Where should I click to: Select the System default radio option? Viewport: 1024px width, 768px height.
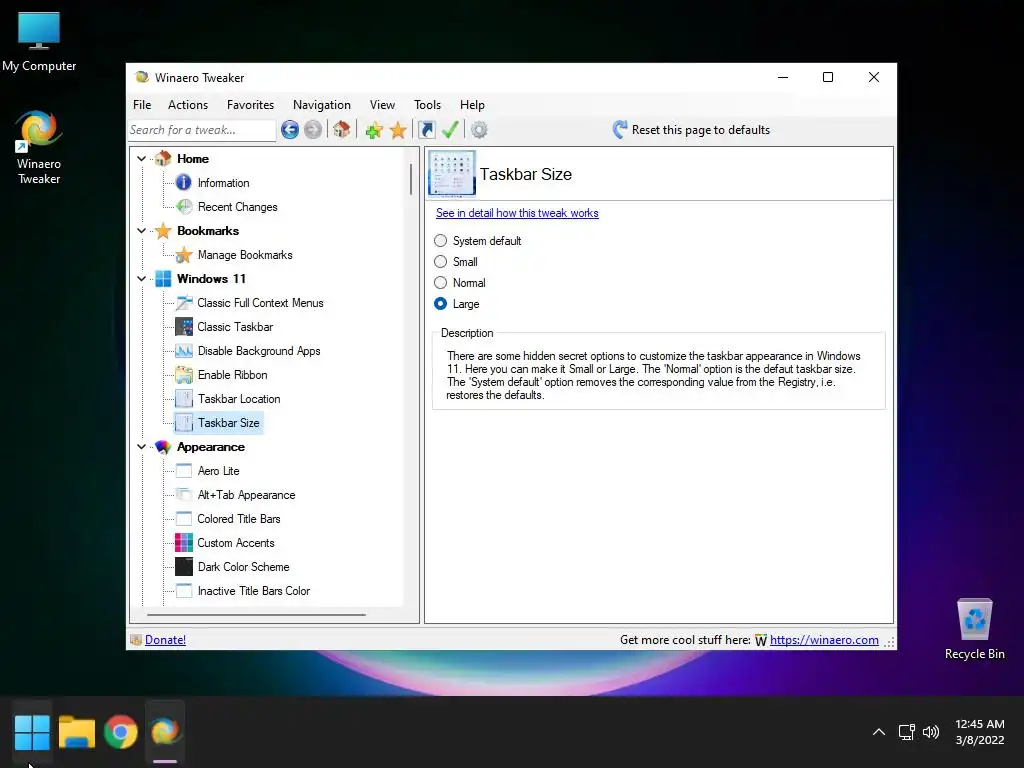point(478,241)
